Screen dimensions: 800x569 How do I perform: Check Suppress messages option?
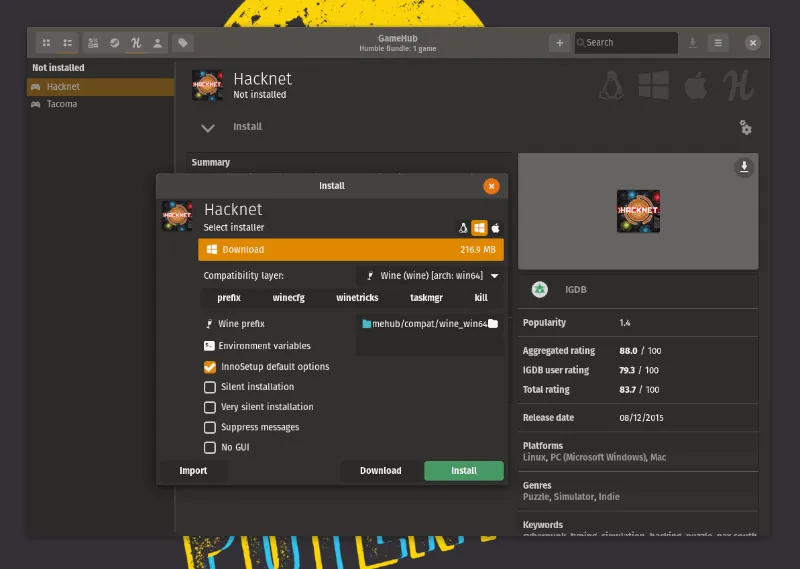coord(210,427)
